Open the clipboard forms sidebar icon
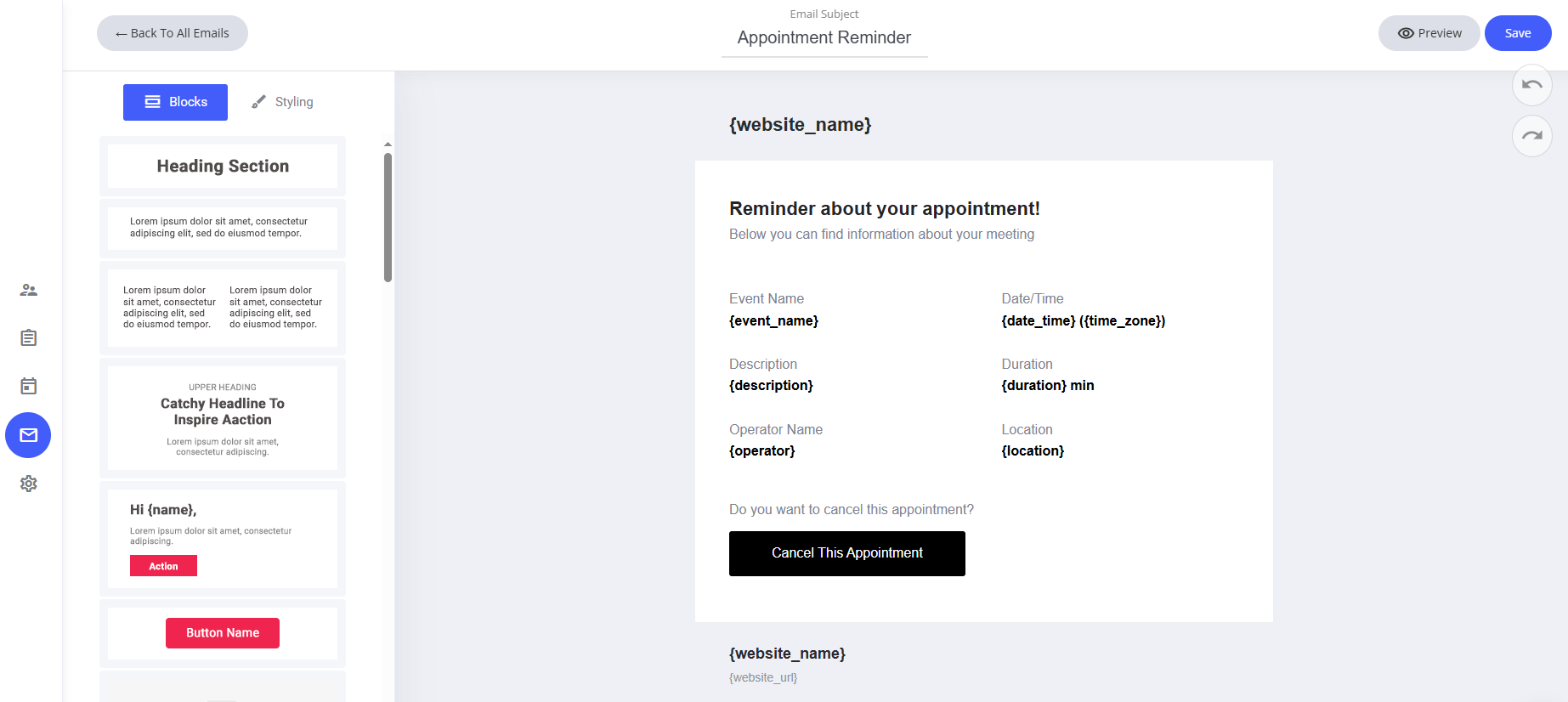This screenshot has width=1568, height=702. (28, 338)
